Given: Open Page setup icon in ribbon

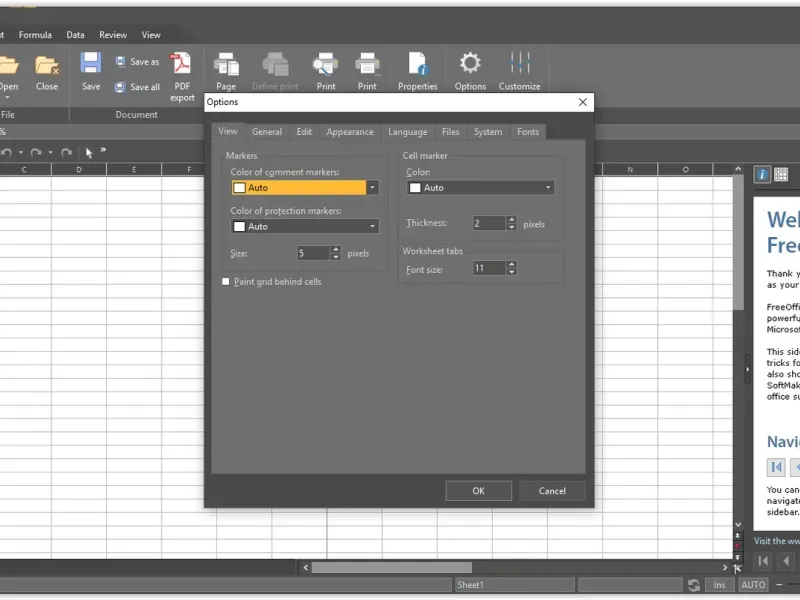Looking at the screenshot, I should point(226,65).
